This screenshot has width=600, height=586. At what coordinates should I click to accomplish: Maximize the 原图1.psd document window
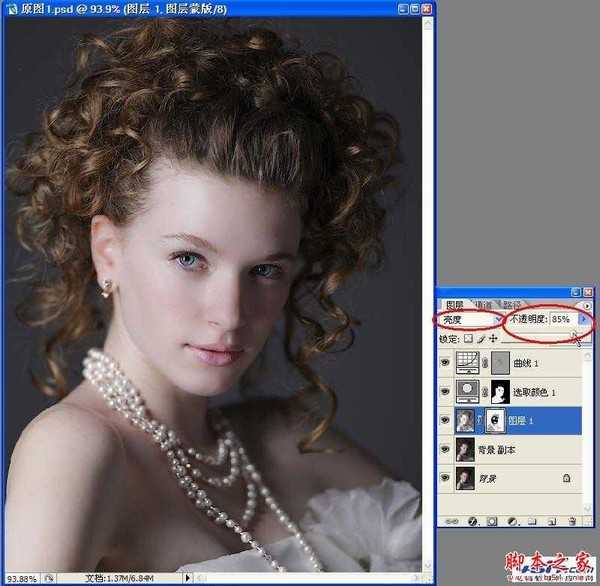click(415, 9)
